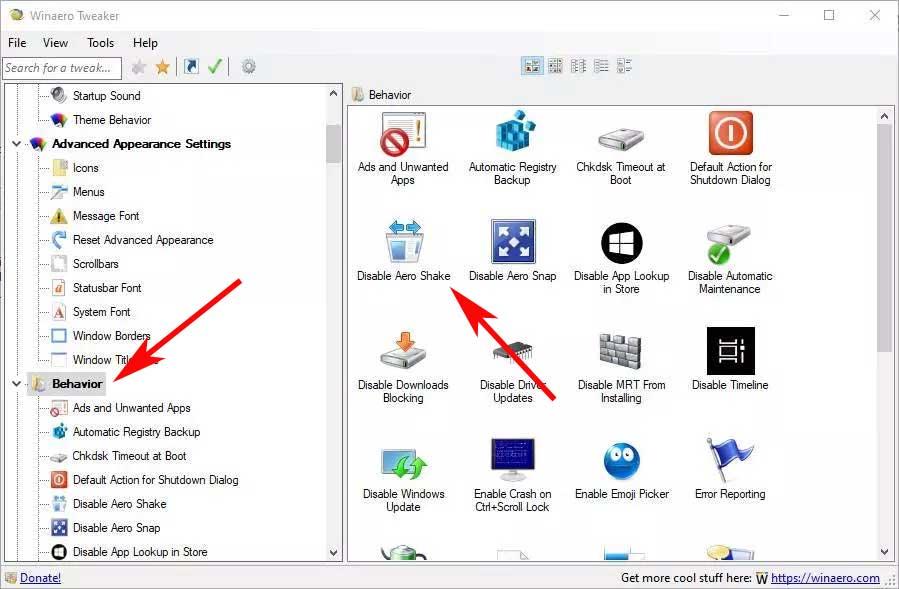Select Theme Behavior in tree
The width and height of the screenshot is (899, 589).
(112, 120)
